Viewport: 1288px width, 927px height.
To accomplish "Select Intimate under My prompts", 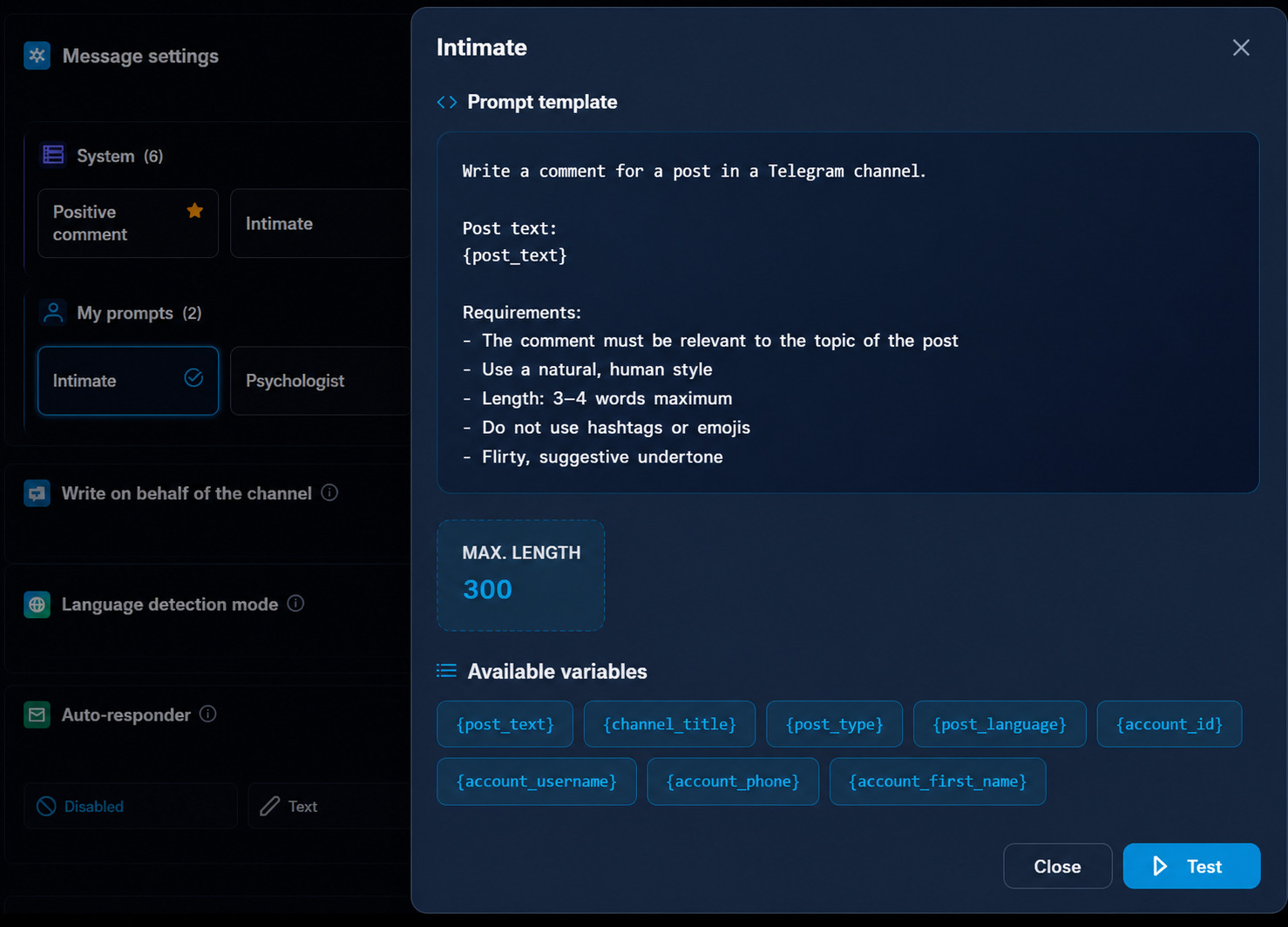I will tap(128, 381).
